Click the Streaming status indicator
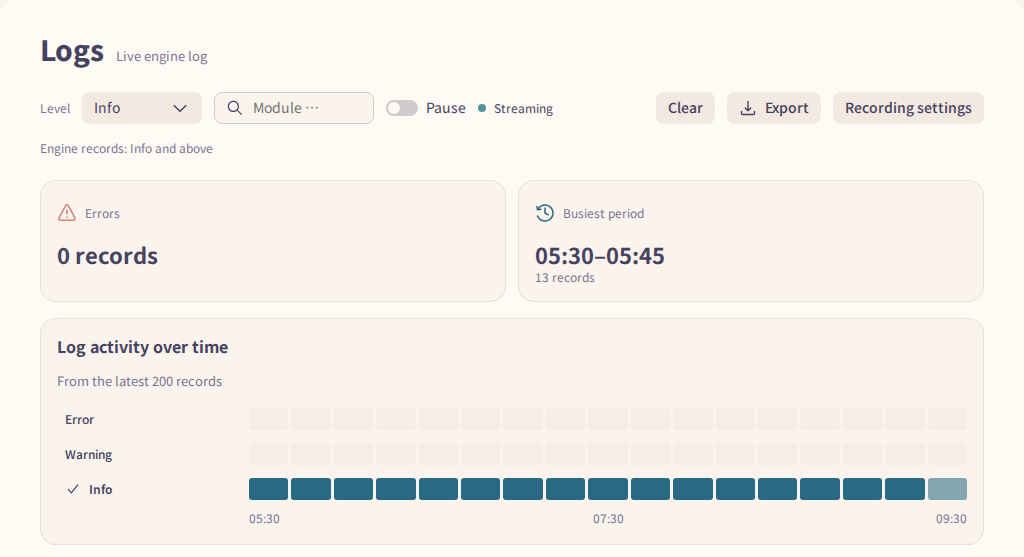The image size is (1024, 557). (x=516, y=108)
